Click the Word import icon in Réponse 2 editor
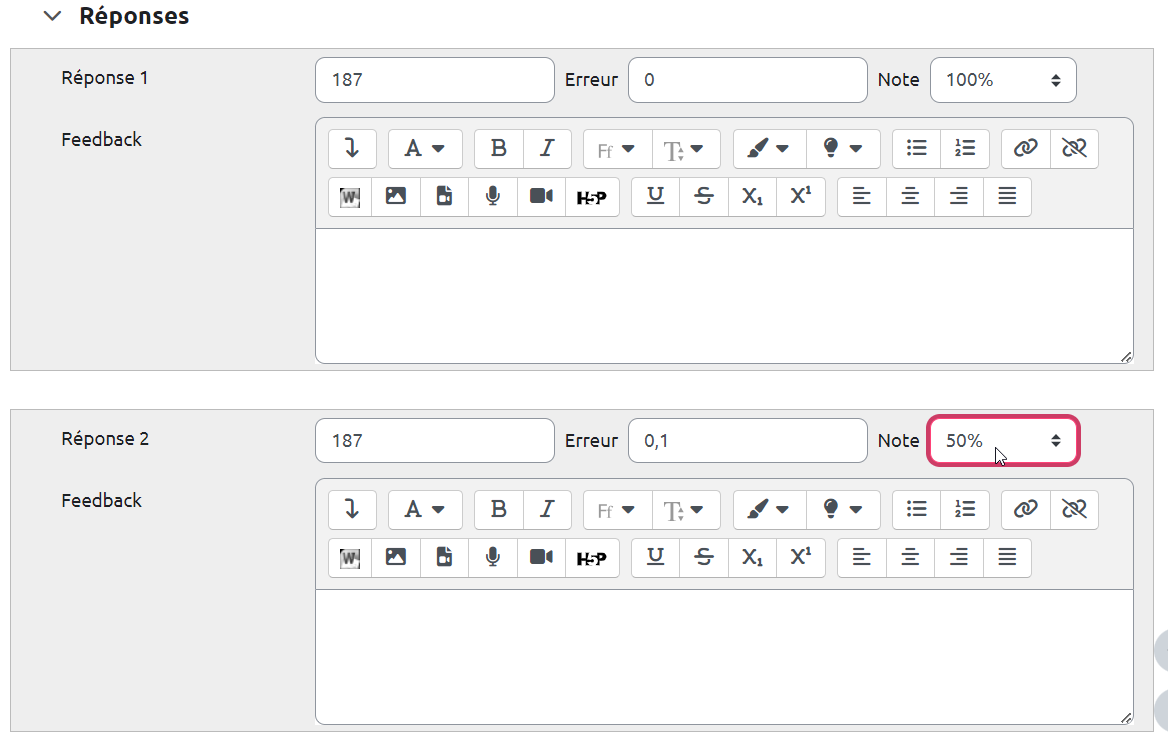The image size is (1168, 743). point(350,558)
